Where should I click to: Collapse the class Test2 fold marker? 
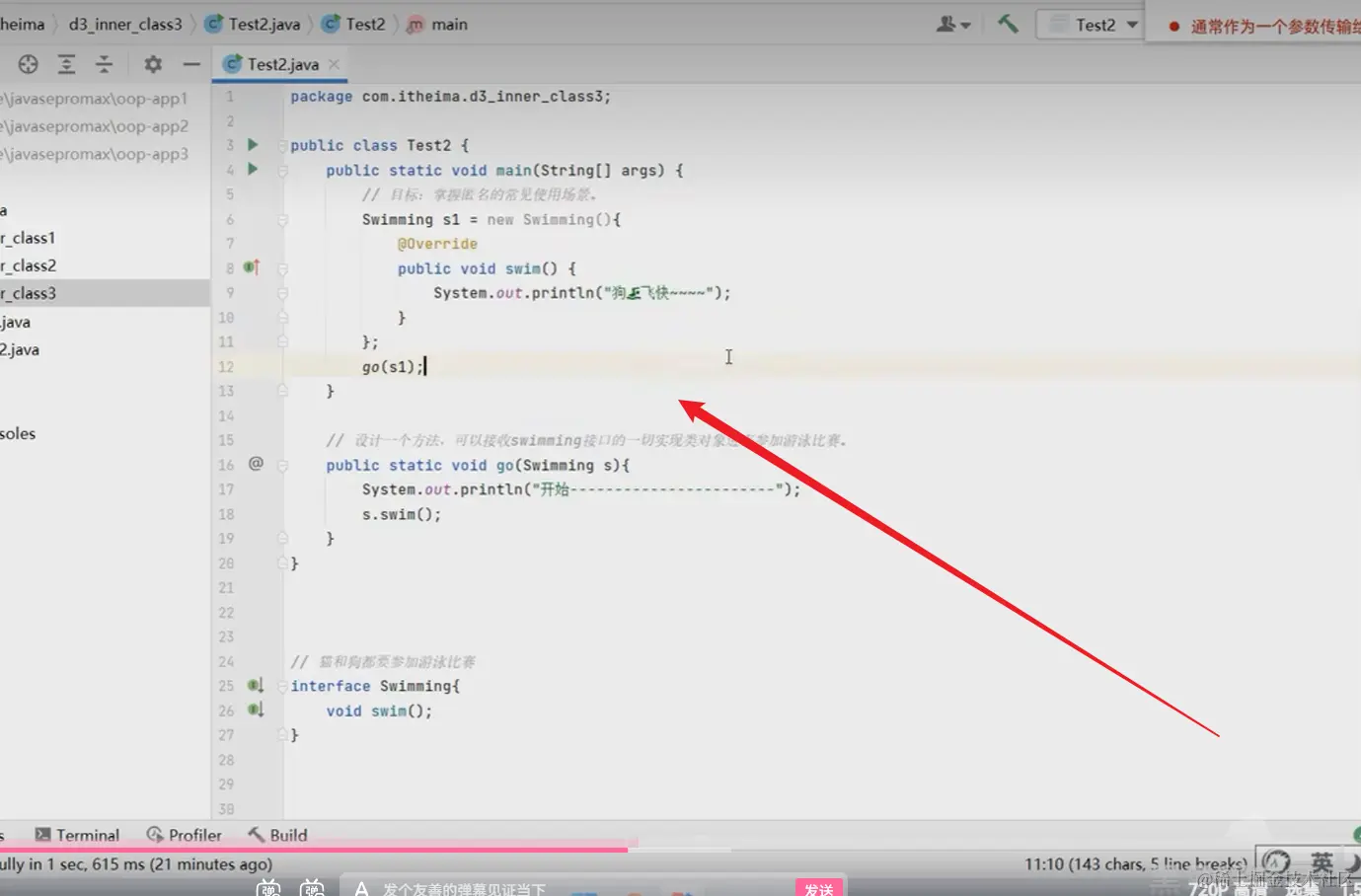[283, 145]
